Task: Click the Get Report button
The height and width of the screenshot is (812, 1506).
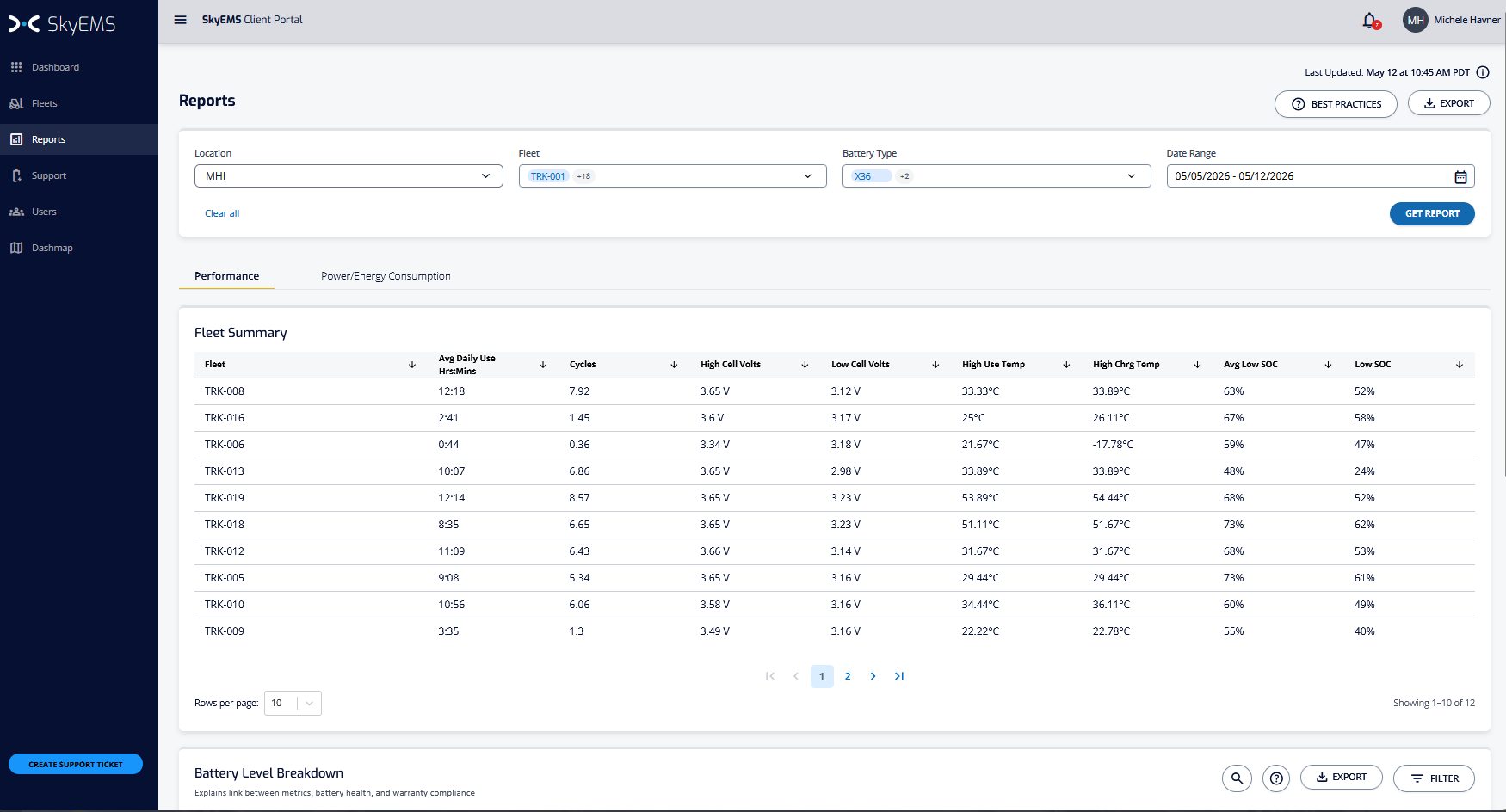Action: [x=1432, y=213]
